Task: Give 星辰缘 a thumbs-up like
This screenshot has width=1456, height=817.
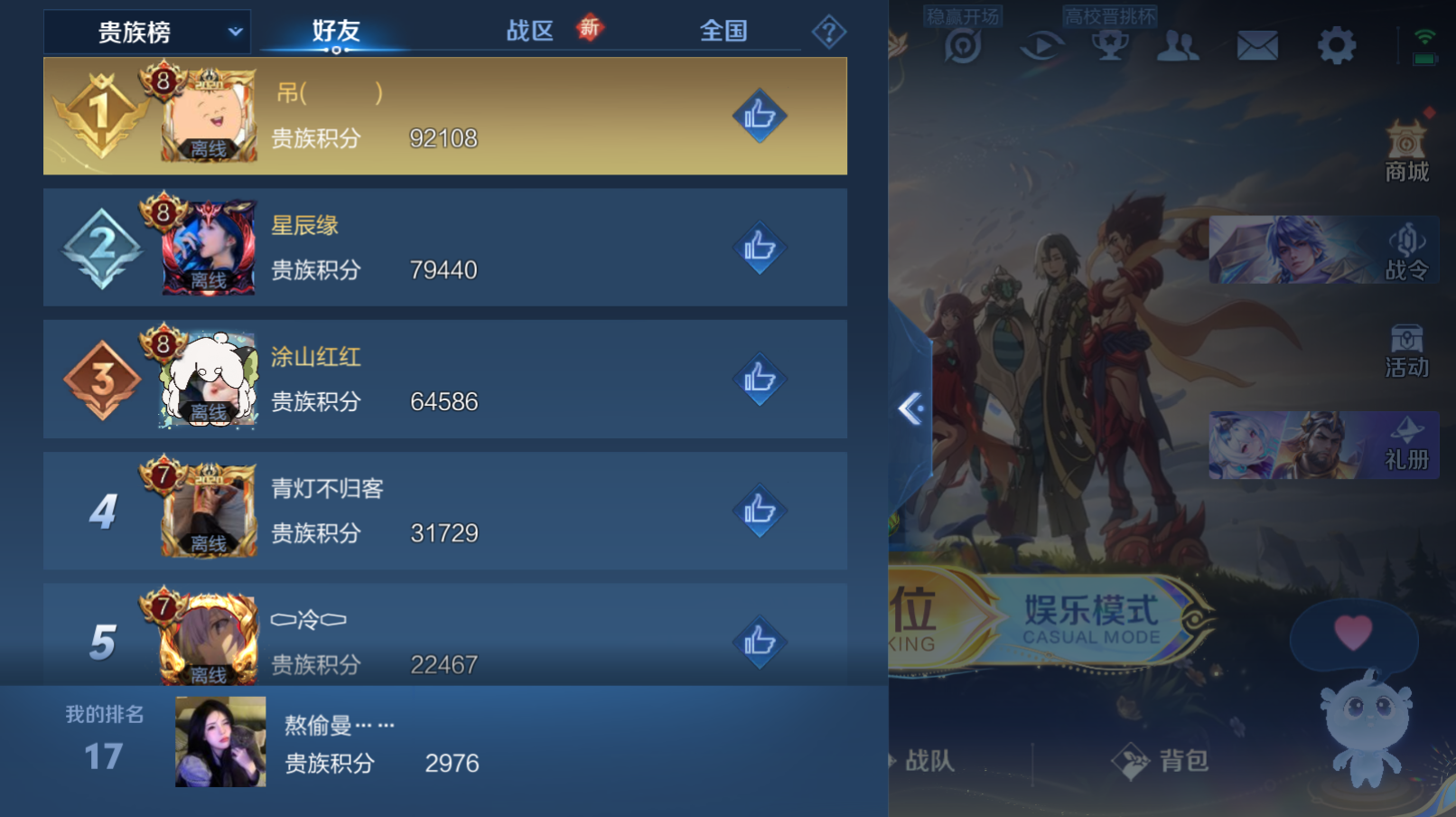Action: point(760,248)
